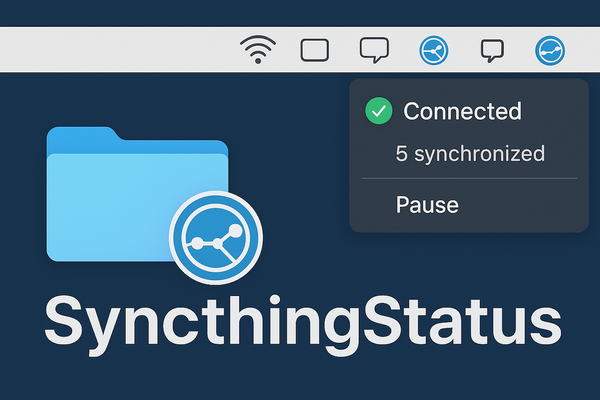This screenshot has width=600, height=400.
Task: Choose Pause from the dropdown menu
Action: point(427,205)
